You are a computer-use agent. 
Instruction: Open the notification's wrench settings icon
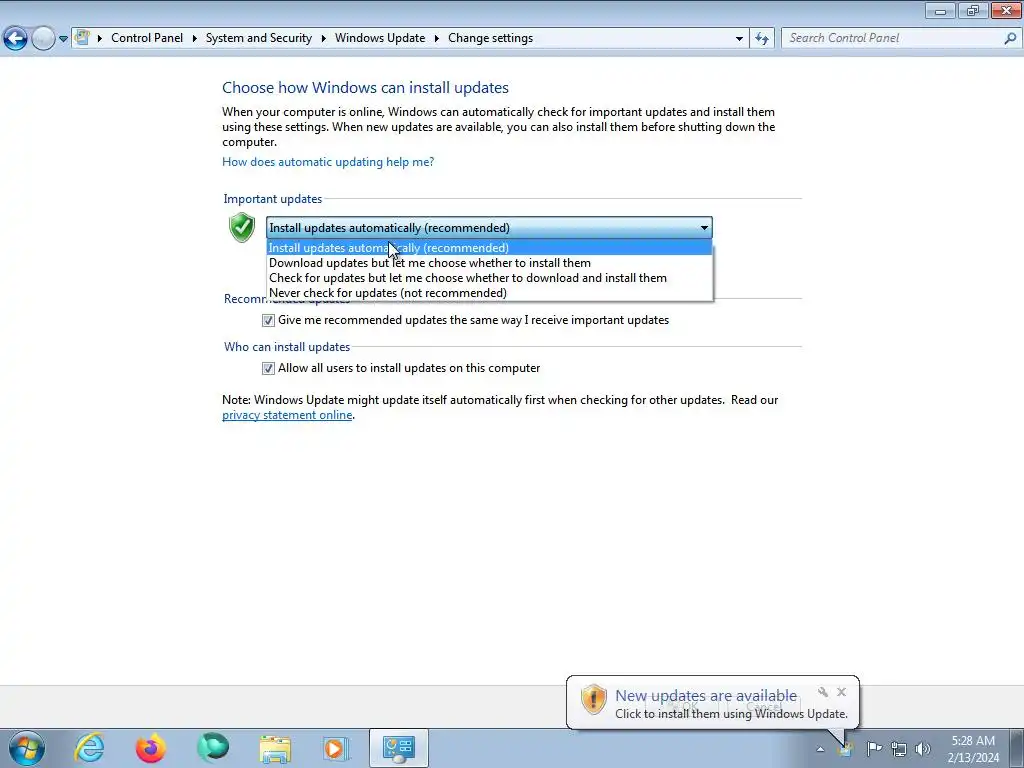coord(823,692)
